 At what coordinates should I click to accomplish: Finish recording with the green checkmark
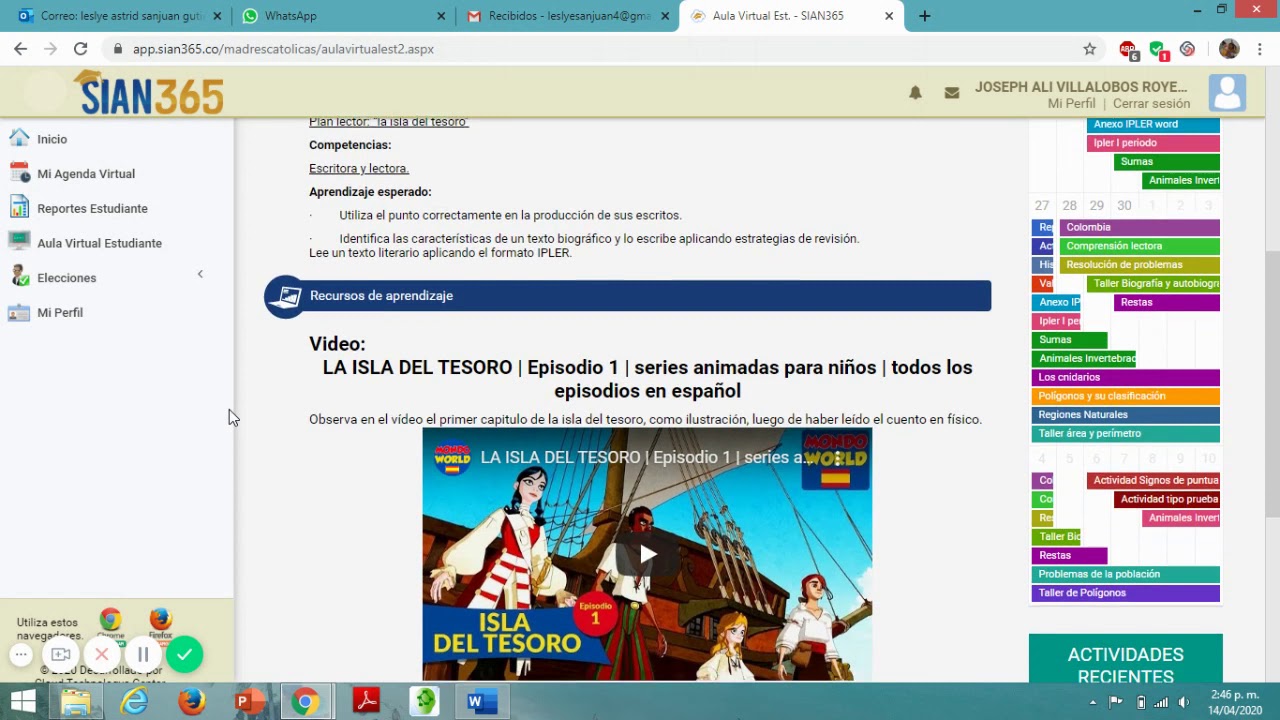(x=184, y=655)
